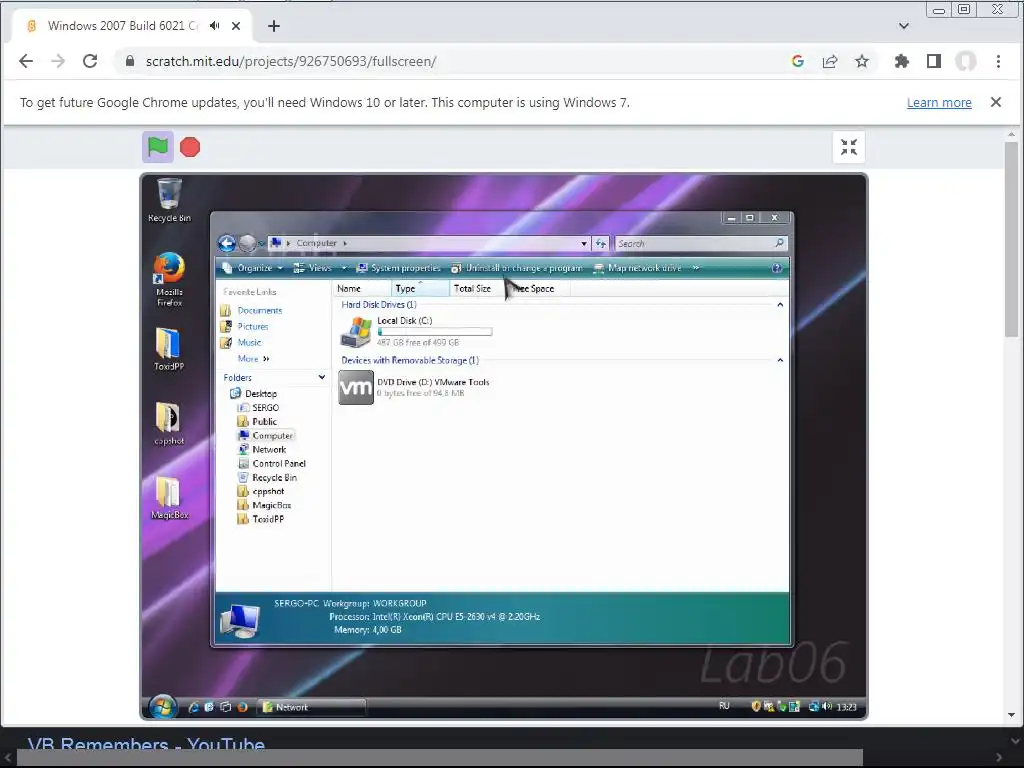Image resolution: width=1024 pixels, height=768 pixels.
Task: Click the Explorer forward arrow
Action: coord(248,244)
